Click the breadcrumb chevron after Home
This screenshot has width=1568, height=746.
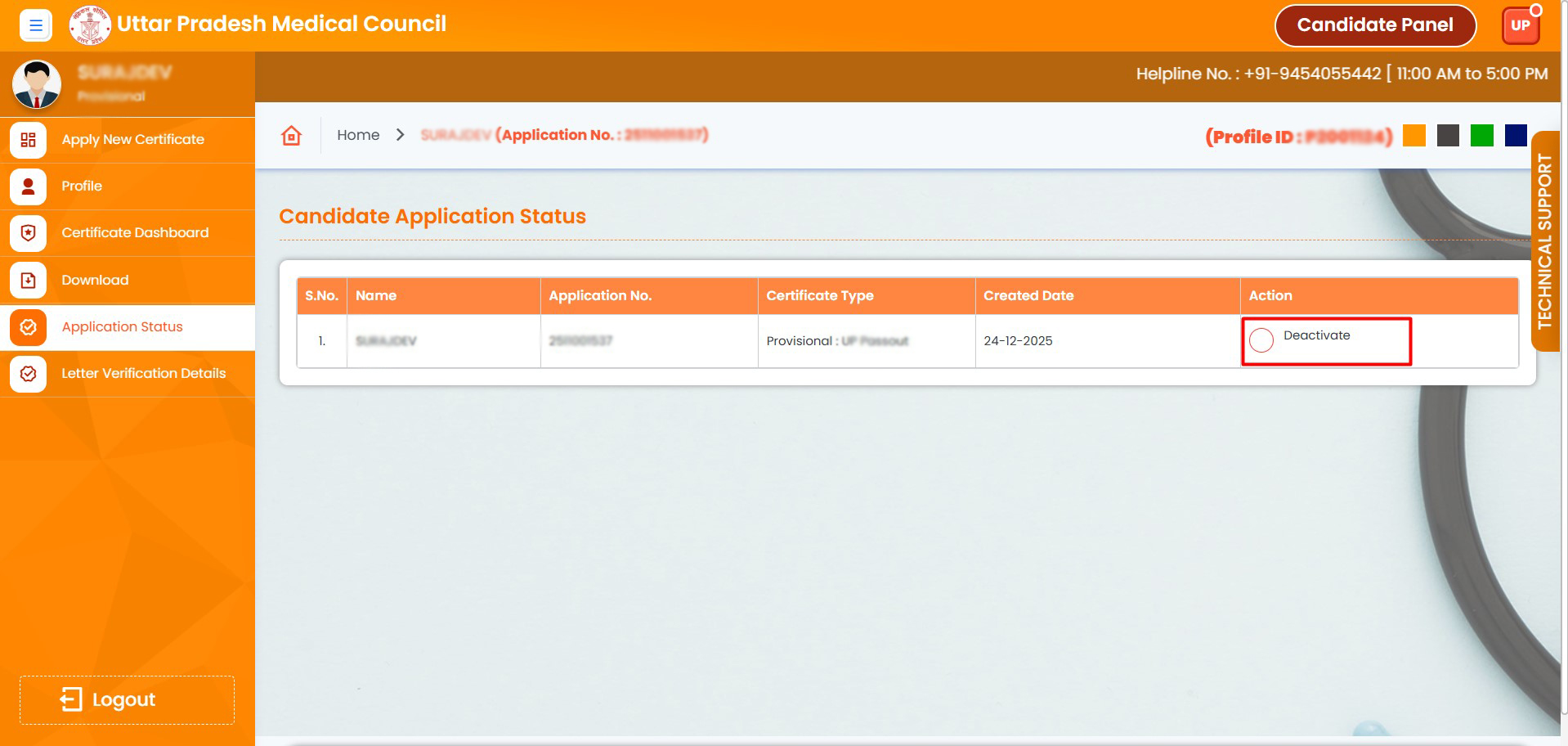click(x=400, y=135)
